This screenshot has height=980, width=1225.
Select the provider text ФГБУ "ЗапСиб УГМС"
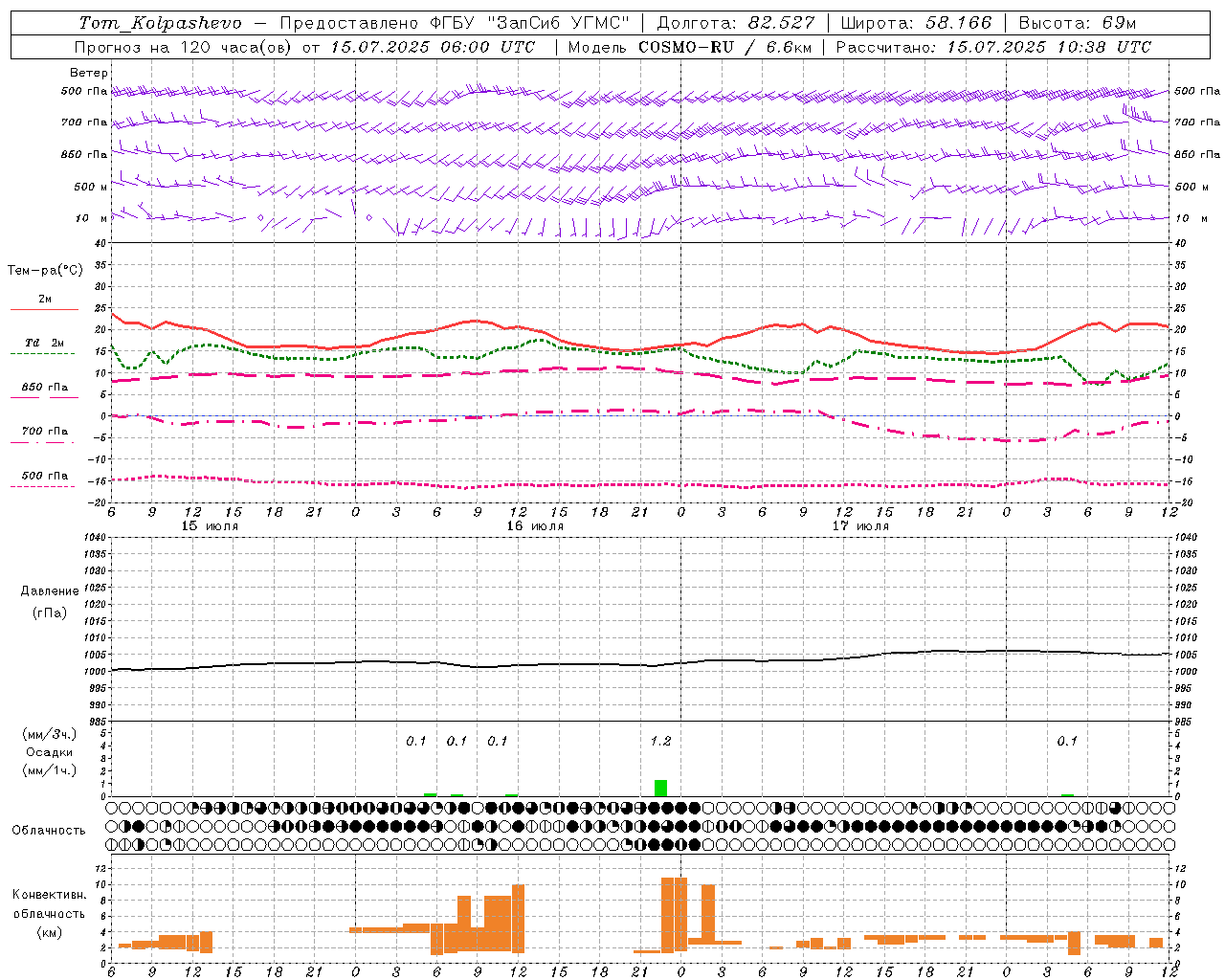click(x=532, y=23)
